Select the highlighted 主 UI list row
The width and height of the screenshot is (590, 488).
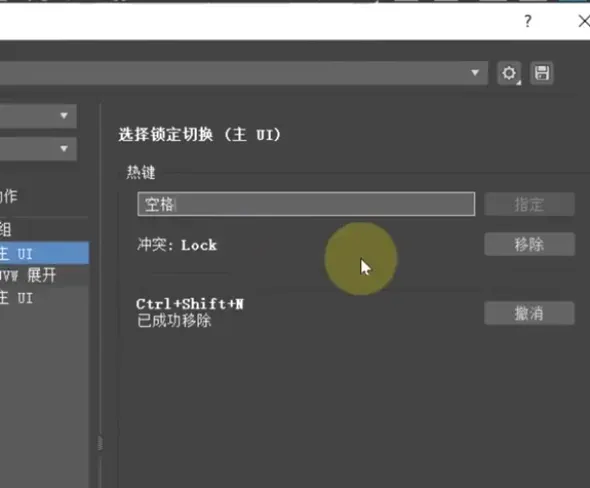[x=44, y=253]
